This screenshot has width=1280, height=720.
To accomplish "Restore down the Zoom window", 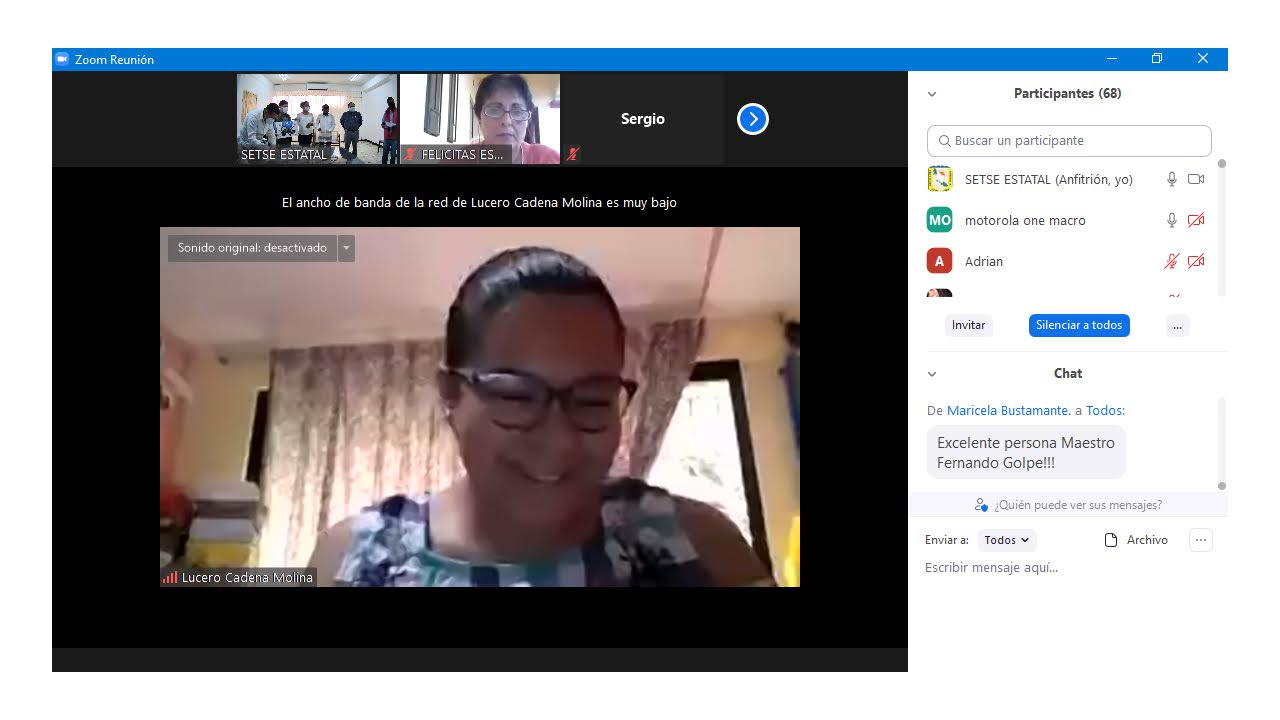I will [x=1157, y=59].
